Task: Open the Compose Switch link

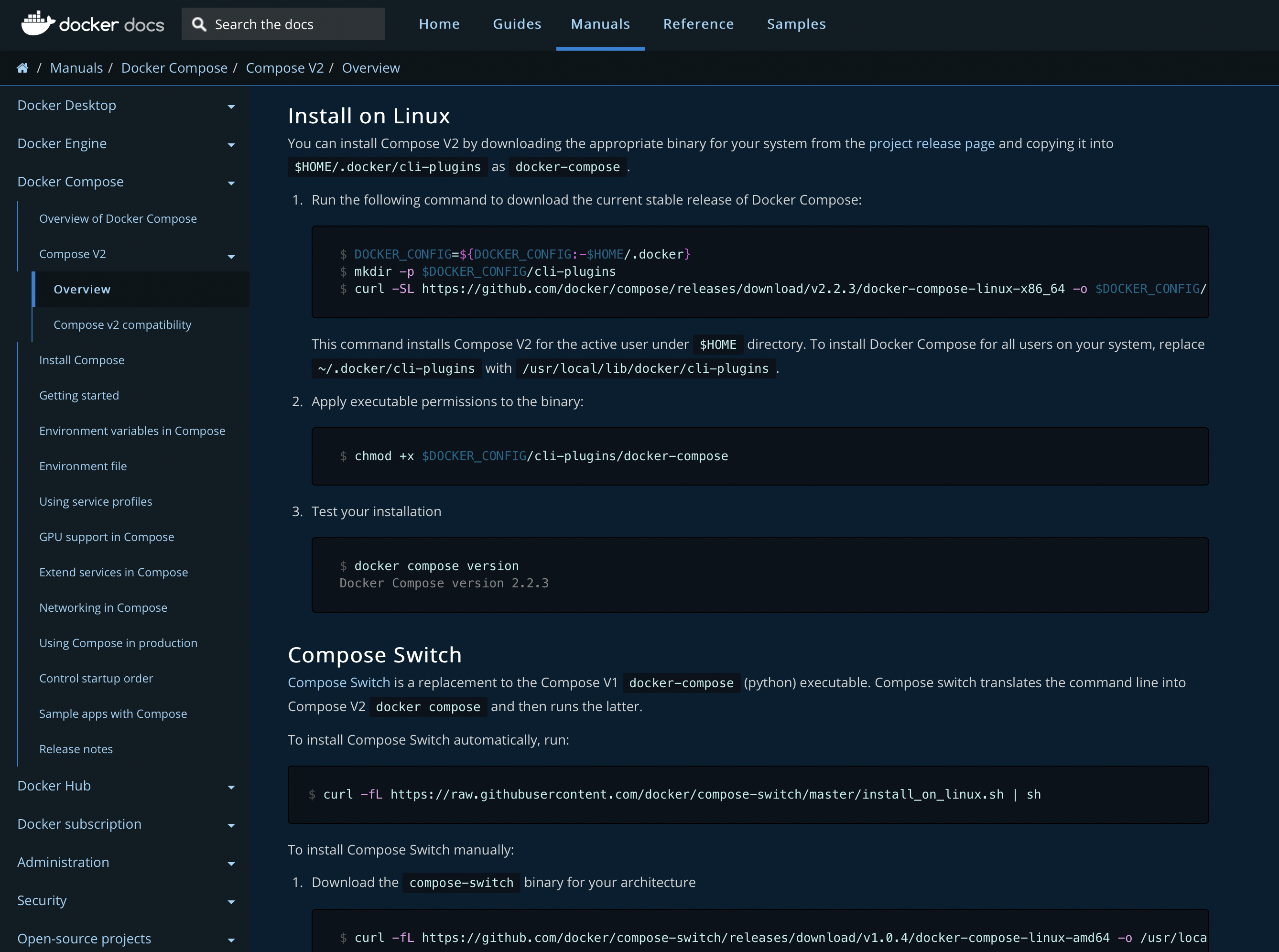Action: point(338,682)
